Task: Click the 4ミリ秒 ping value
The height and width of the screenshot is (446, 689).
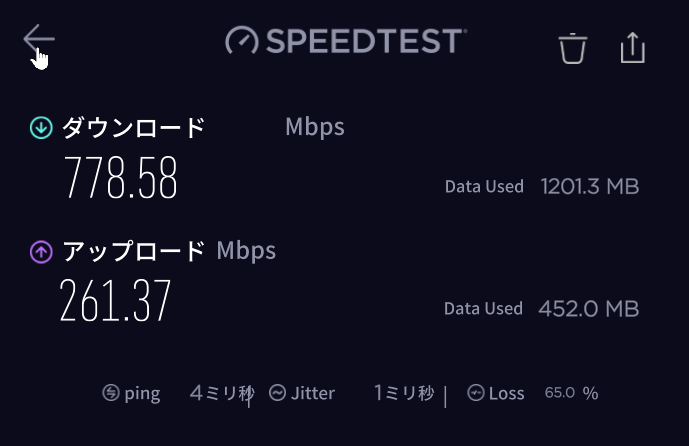Action: pos(221,393)
